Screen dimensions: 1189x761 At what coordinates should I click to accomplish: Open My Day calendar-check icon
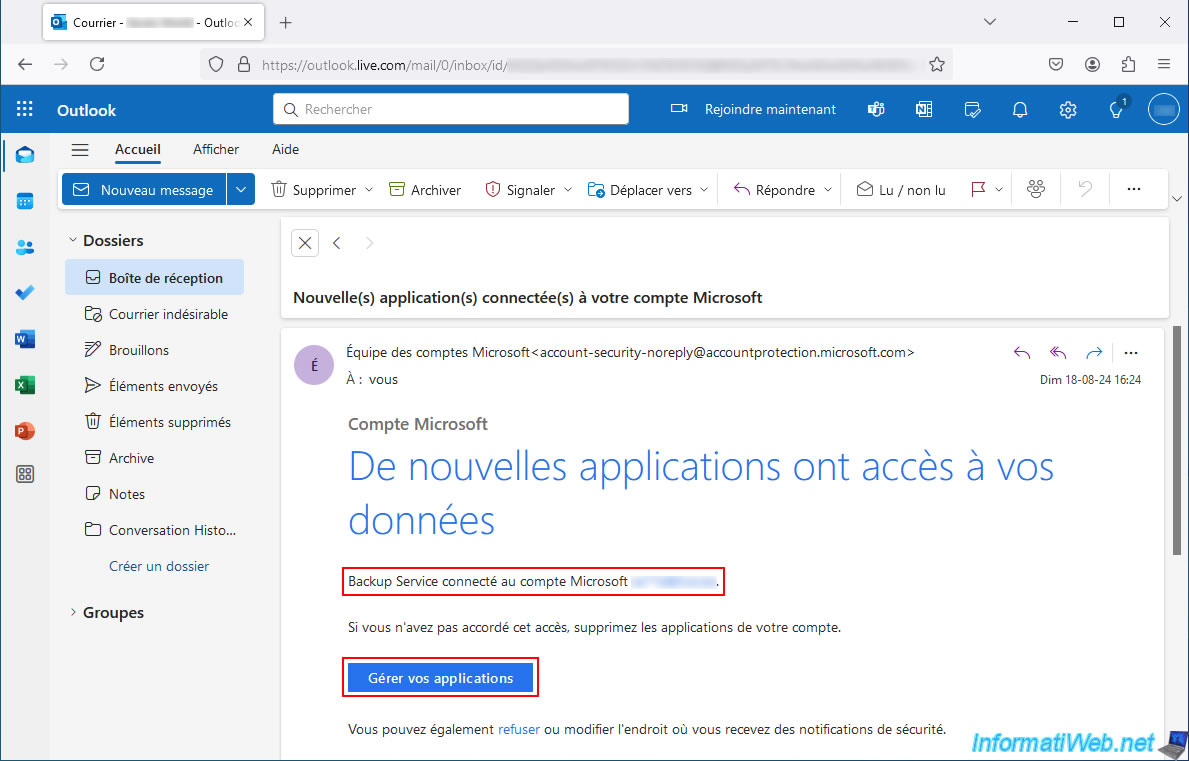tap(972, 109)
